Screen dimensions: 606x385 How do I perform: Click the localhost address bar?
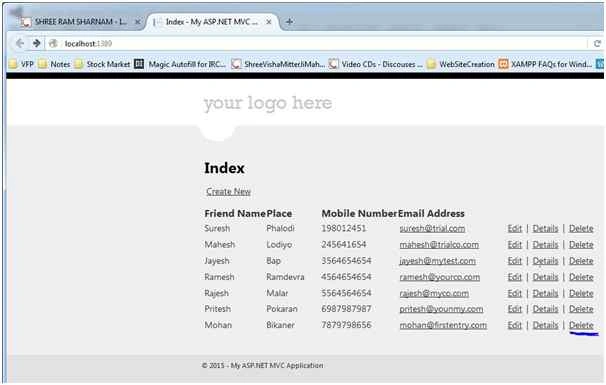coord(317,44)
